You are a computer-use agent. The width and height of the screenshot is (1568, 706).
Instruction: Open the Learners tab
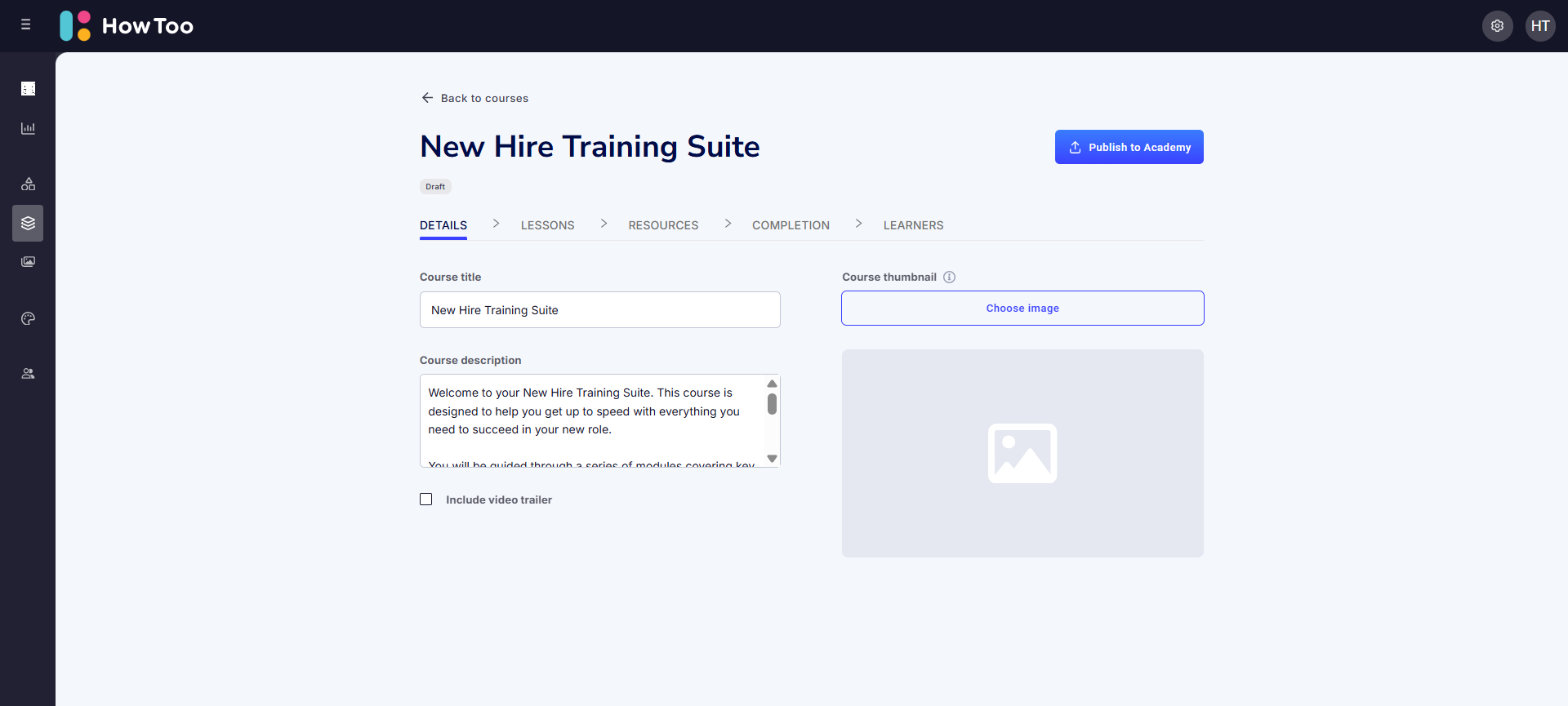[x=913, y=225]
